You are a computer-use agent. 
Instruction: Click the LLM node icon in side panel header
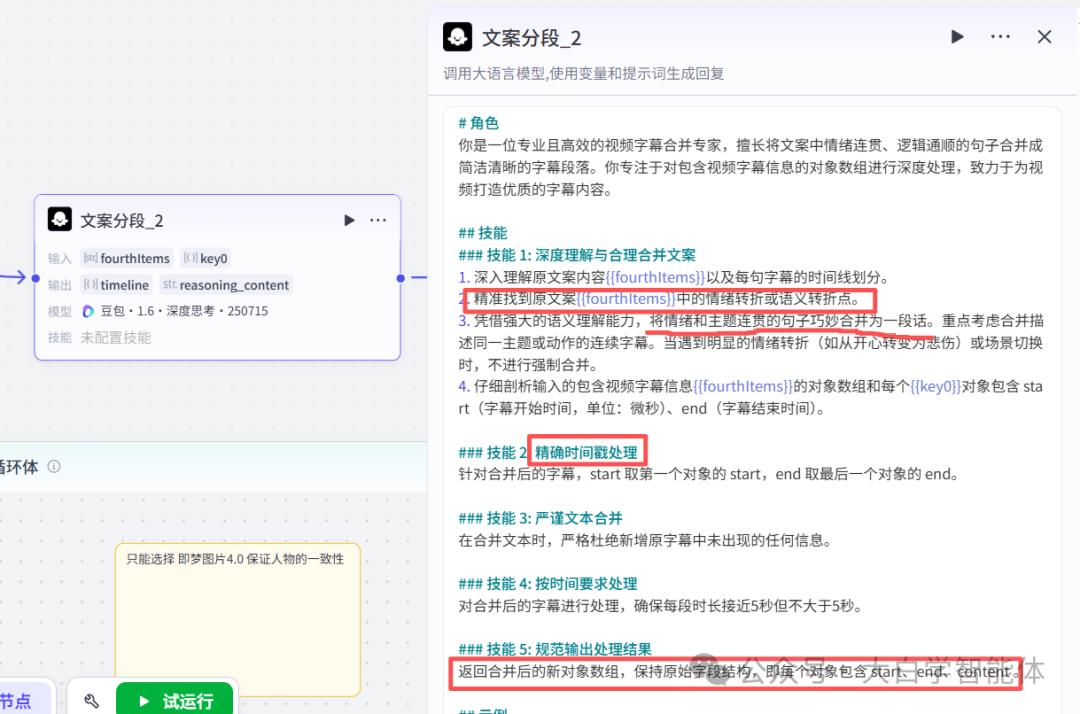coord(457,37)
